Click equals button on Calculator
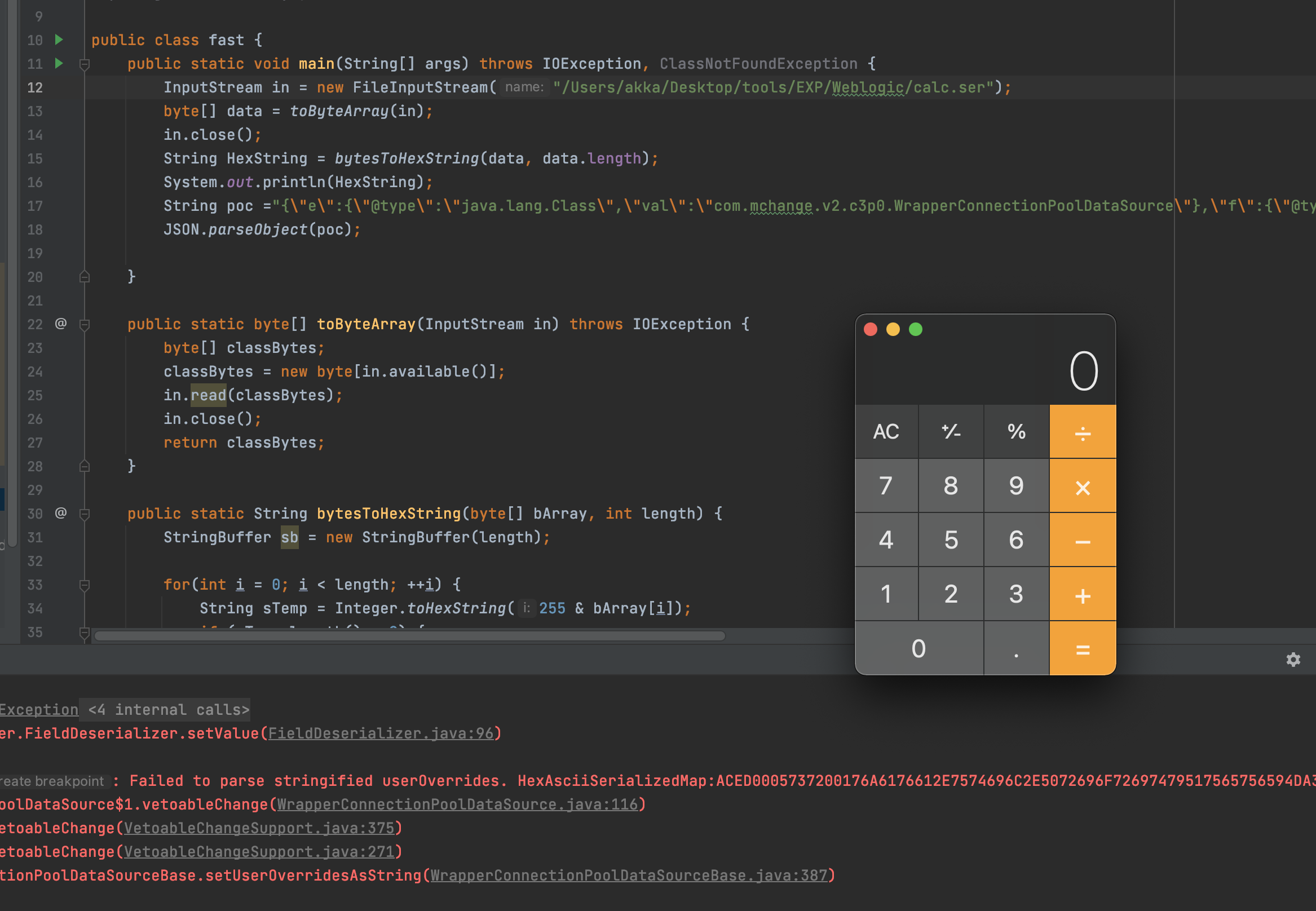 coord(1083,648)
